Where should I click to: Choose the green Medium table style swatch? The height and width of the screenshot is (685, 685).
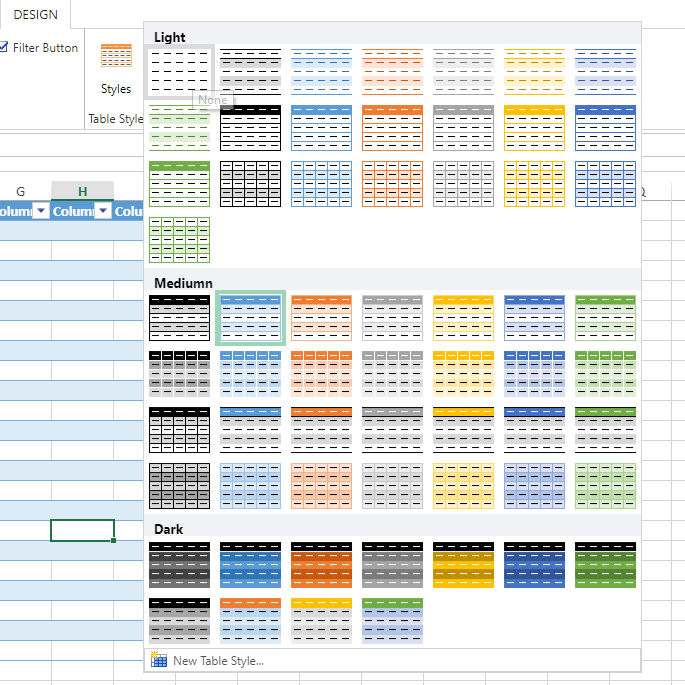point(605,318)
